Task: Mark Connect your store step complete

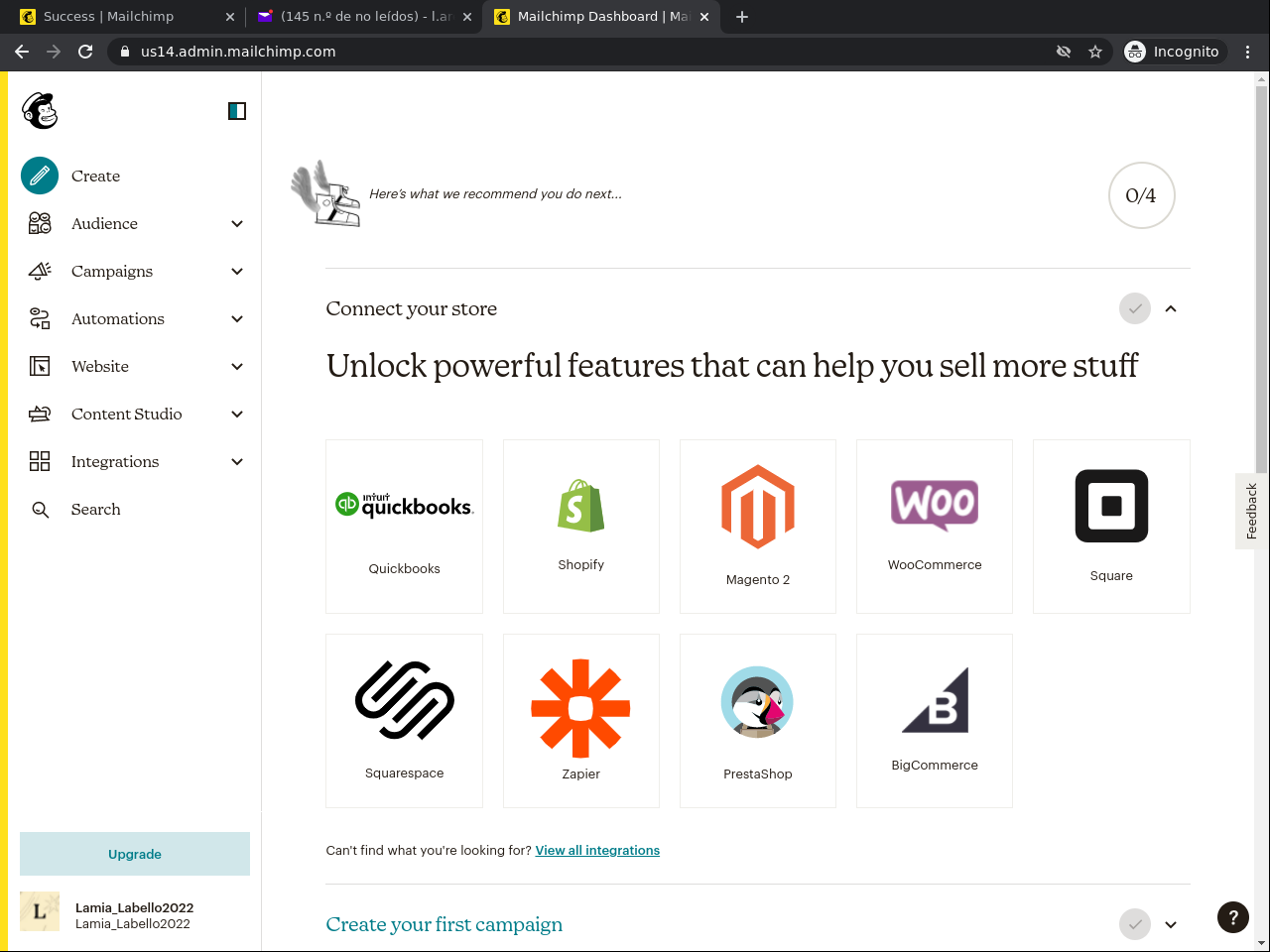Action: [x=1135, y=308]
